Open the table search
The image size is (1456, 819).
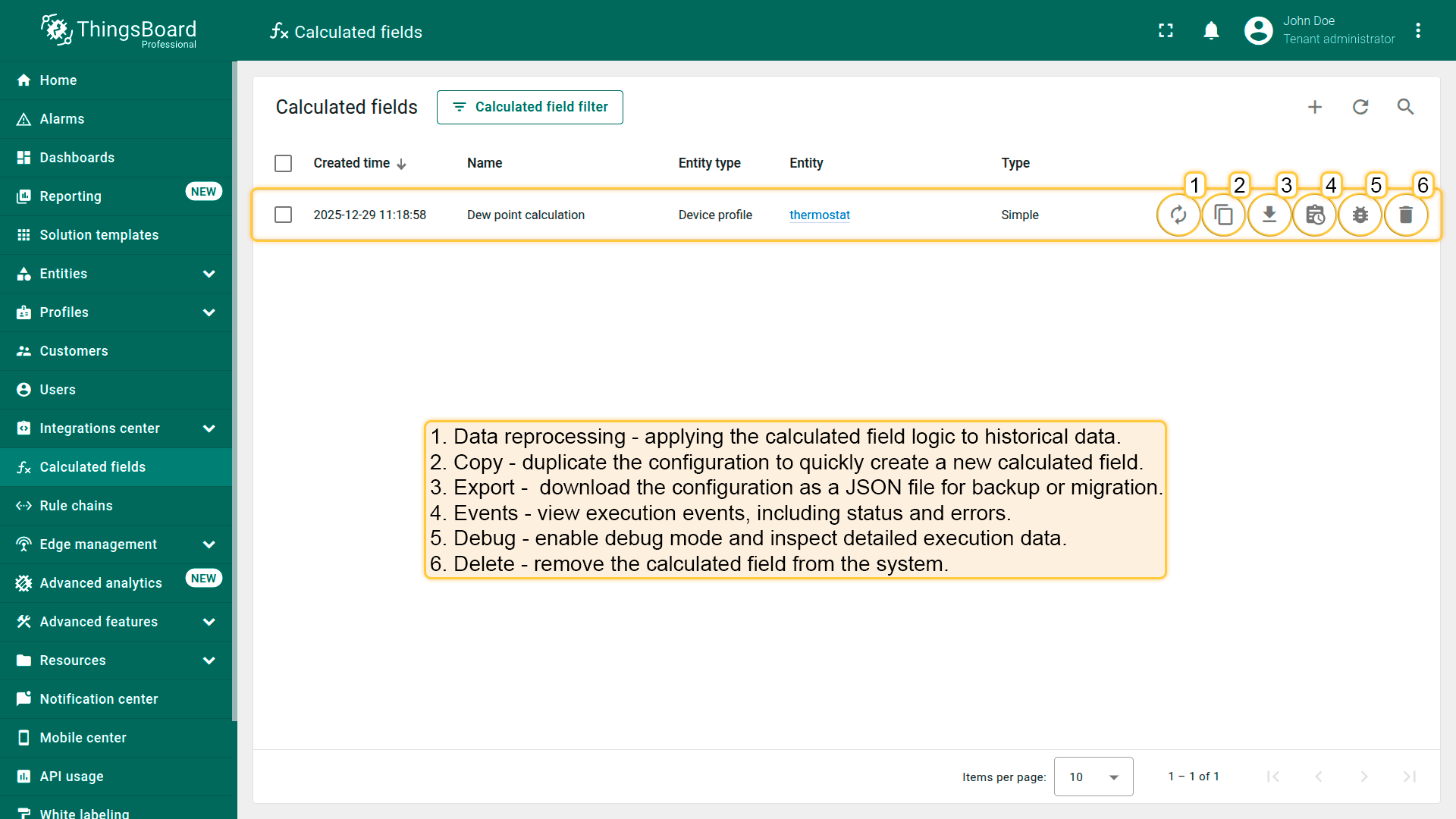point(1405,107)
